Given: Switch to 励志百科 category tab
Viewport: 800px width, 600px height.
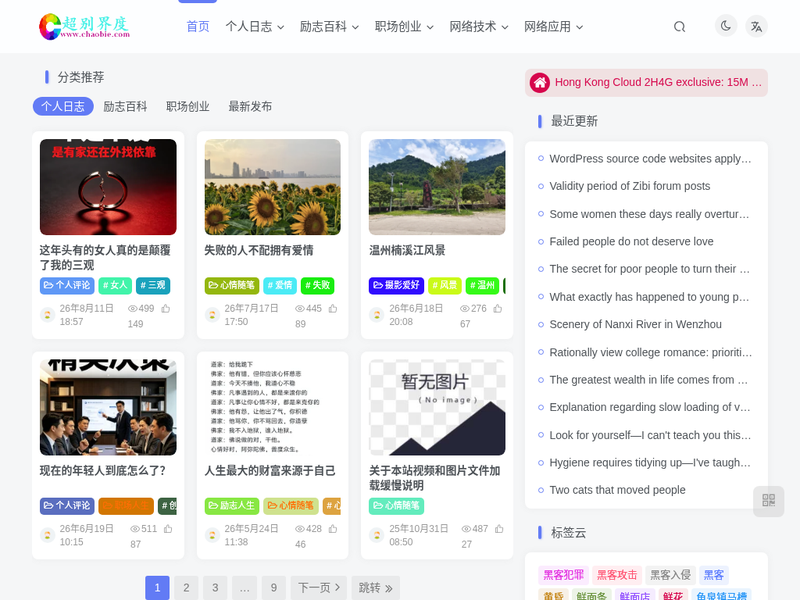Looking at the screenshot, I should [x=125, y=106].
